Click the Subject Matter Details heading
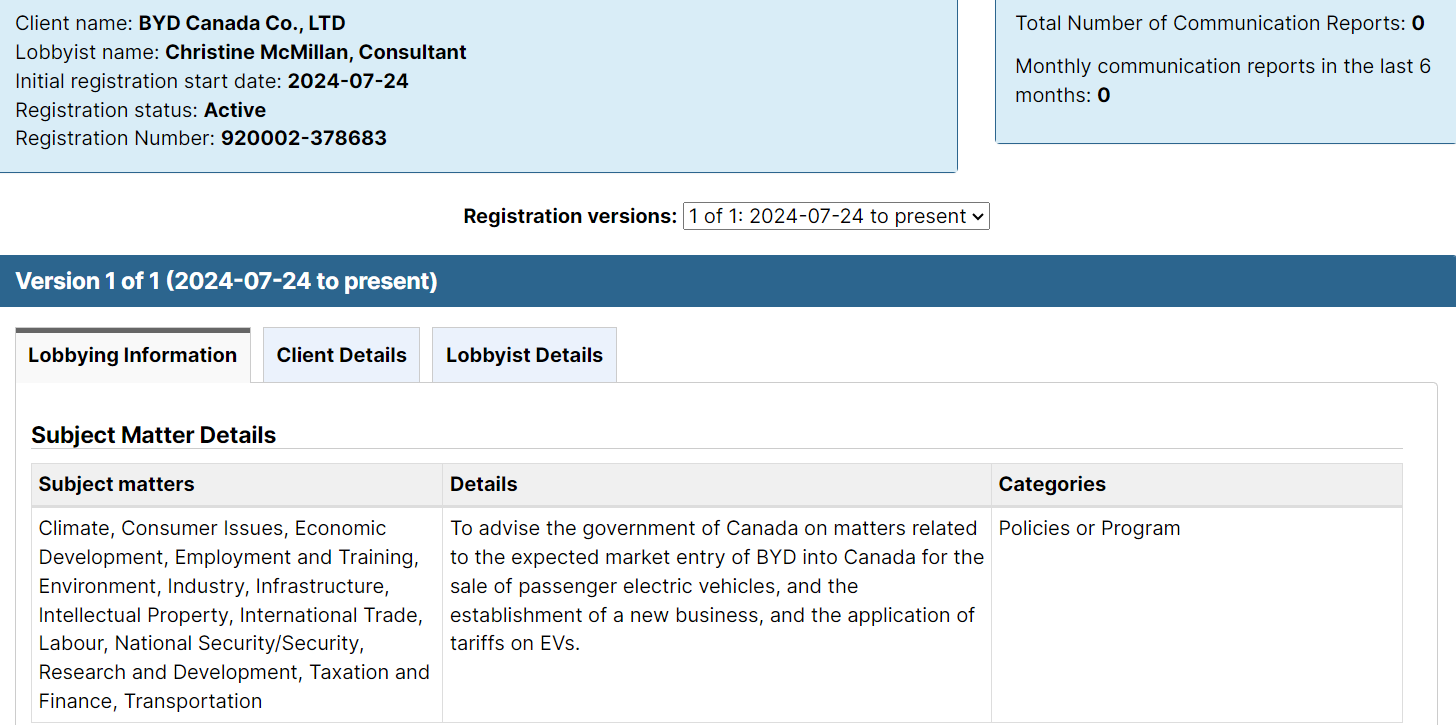 [x=154, y=435]
